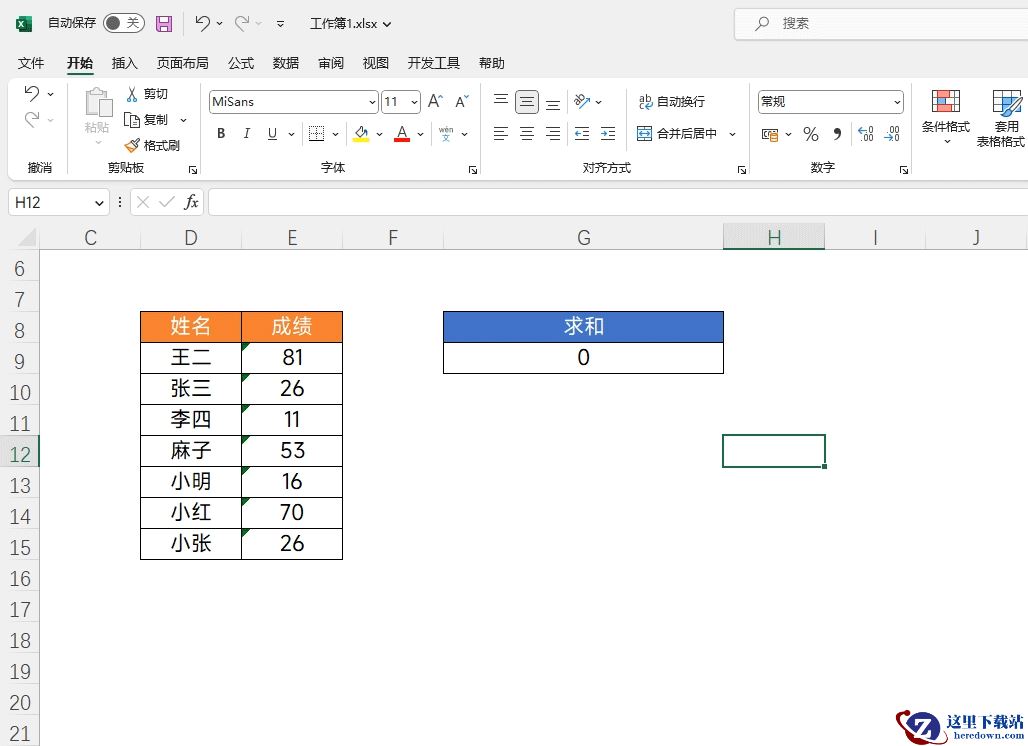Decrease font size with smaller A
Viewport: 1028px width, 746px height.
click(462, 102)
